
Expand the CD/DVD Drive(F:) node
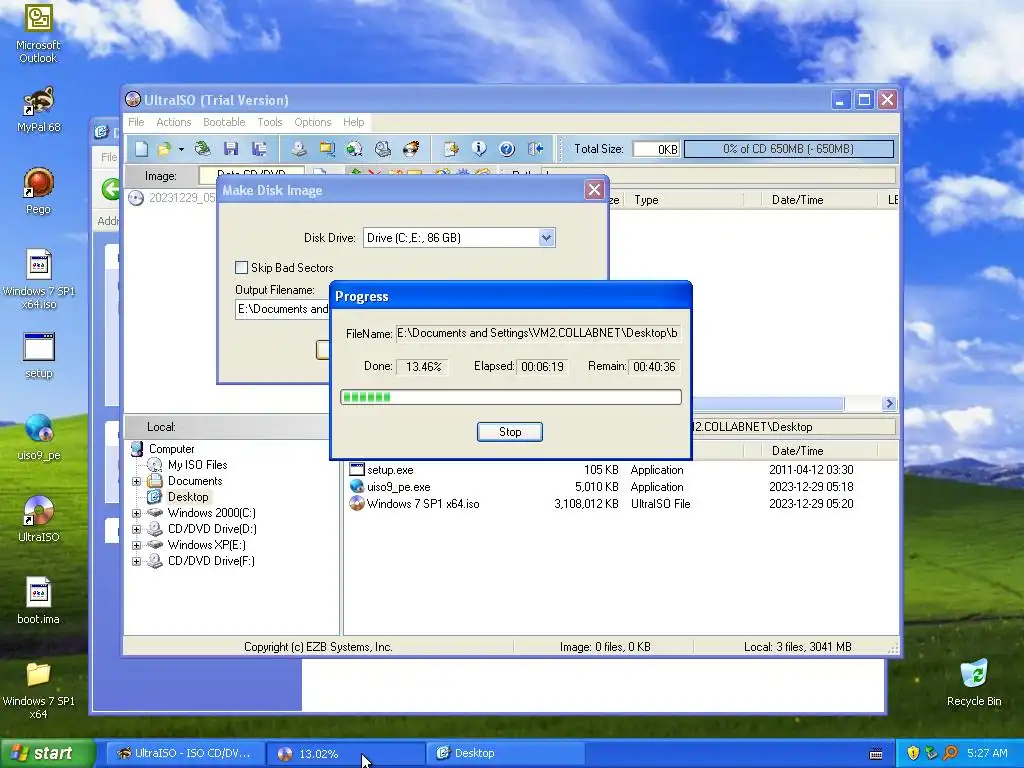pos(136,562)
